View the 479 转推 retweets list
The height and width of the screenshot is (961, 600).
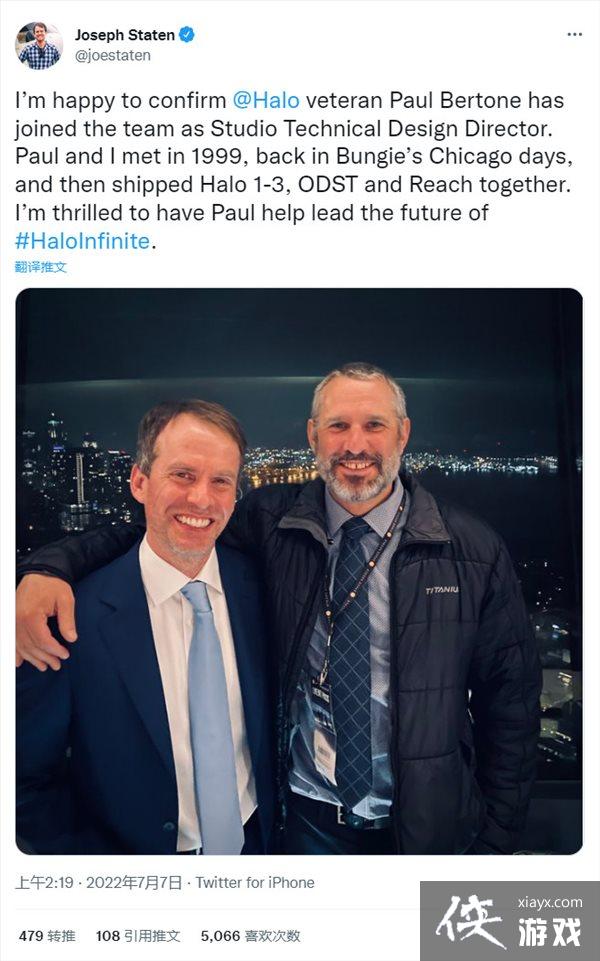coord(47,936)
